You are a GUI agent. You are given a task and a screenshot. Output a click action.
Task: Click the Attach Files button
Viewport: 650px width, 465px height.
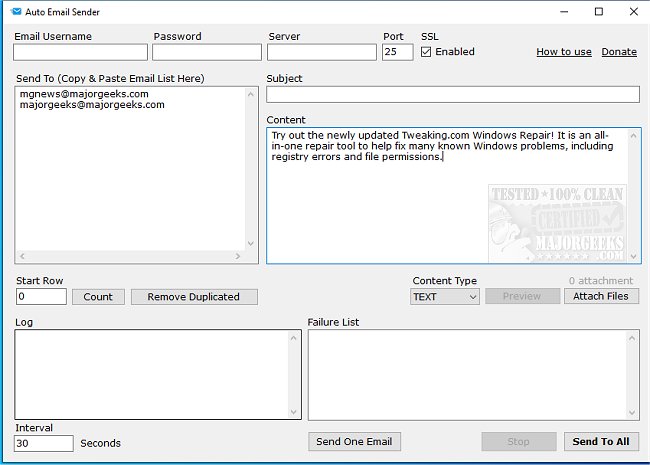[x=601, y=296]
